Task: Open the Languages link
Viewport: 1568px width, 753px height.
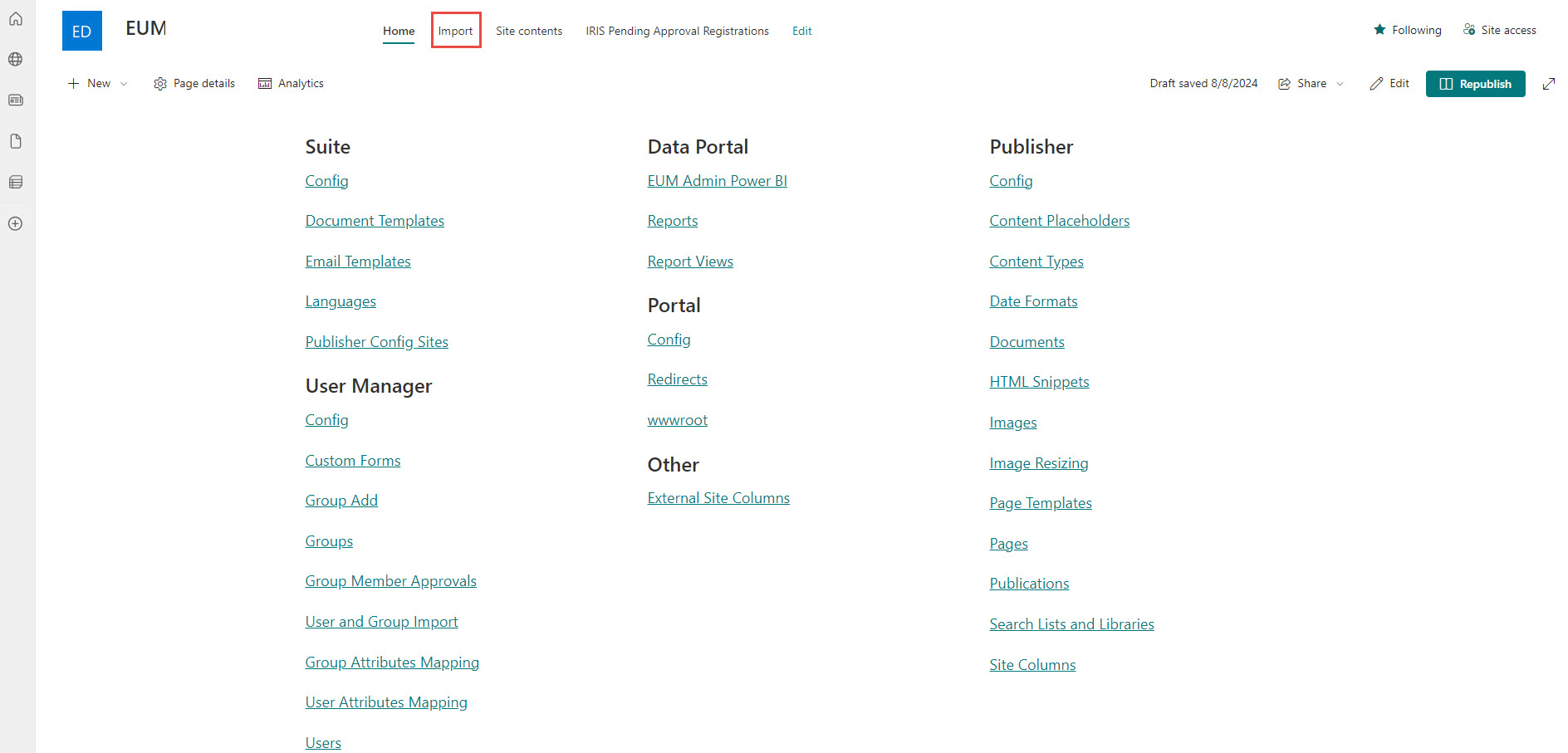Action: pos(341,301)
